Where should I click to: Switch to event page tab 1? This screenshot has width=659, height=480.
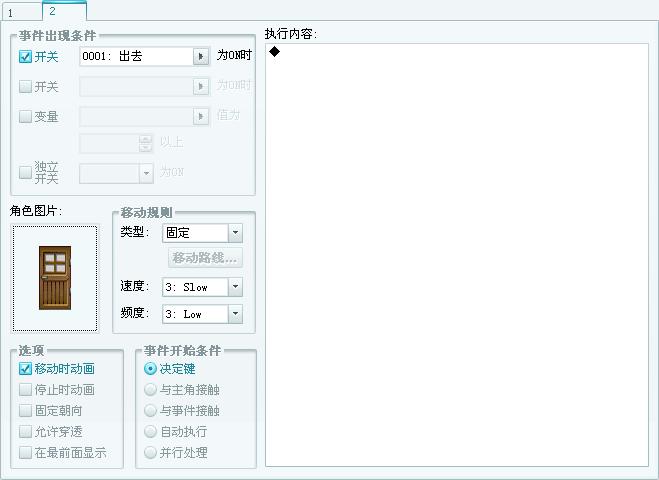click(22, 12)
